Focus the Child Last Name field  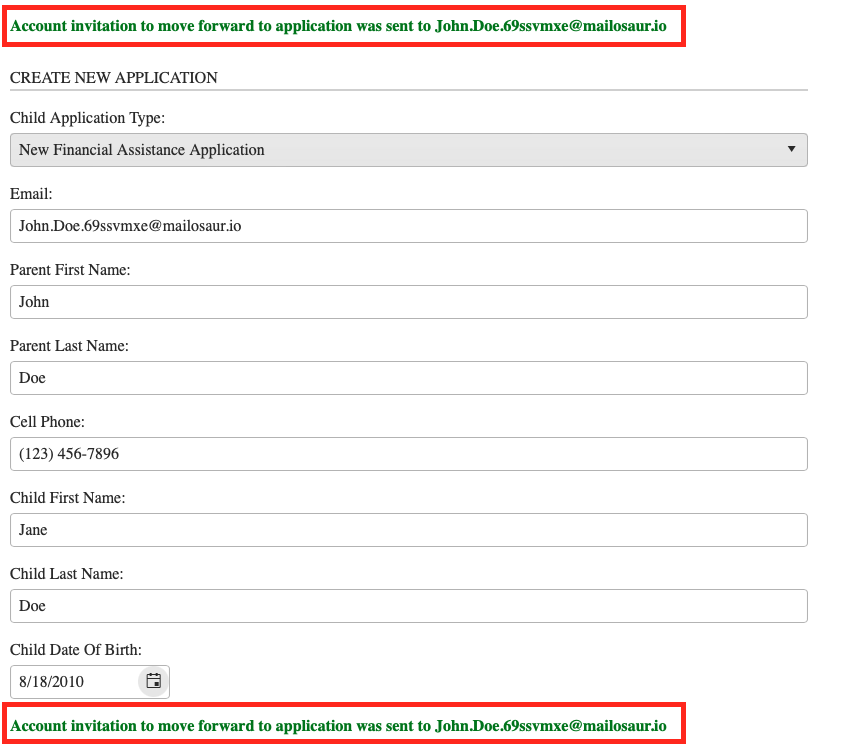(409, 606)
